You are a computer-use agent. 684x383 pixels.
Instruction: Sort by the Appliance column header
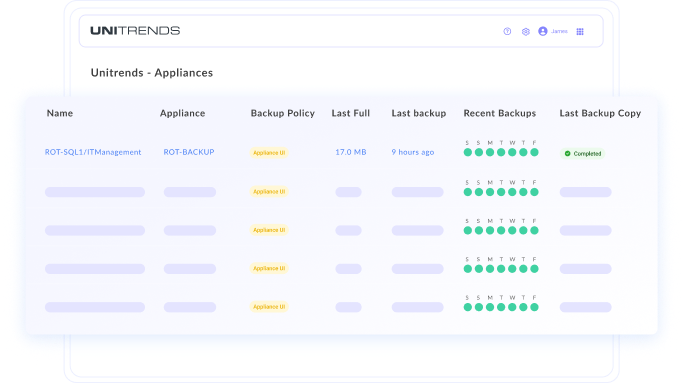coord(182,113)
